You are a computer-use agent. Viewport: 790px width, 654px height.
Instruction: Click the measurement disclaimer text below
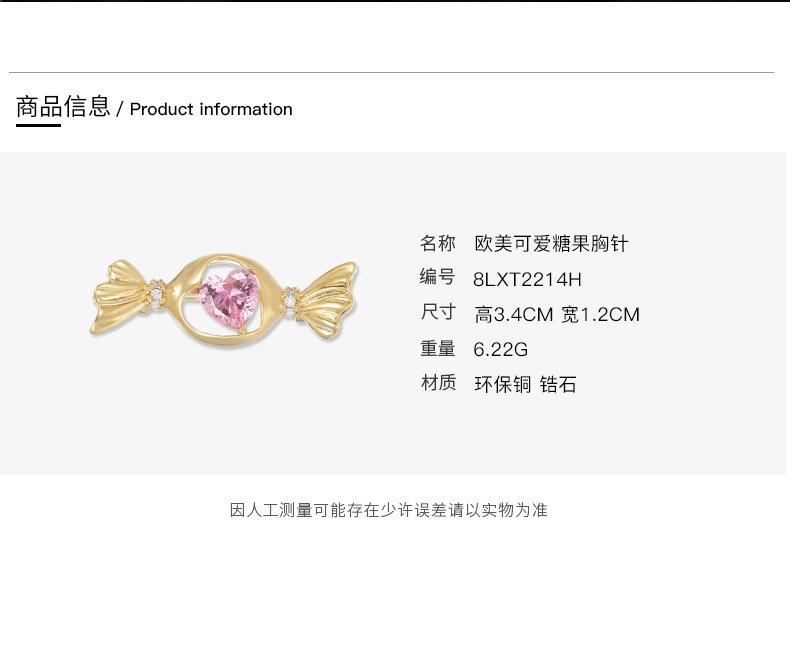click(388, 510)
